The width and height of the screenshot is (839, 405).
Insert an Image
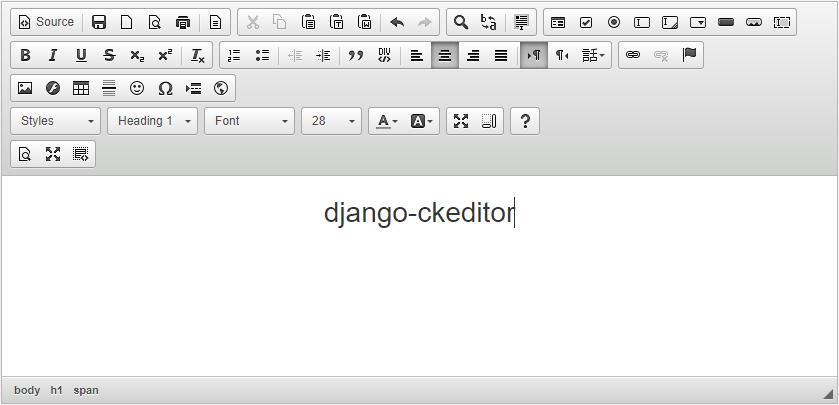click(25, 88)
